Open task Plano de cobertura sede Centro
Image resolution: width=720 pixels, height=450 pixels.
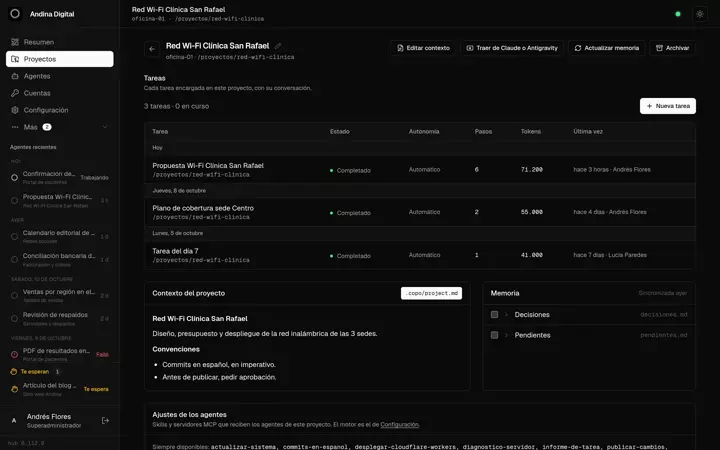click(x=419, y=212)
